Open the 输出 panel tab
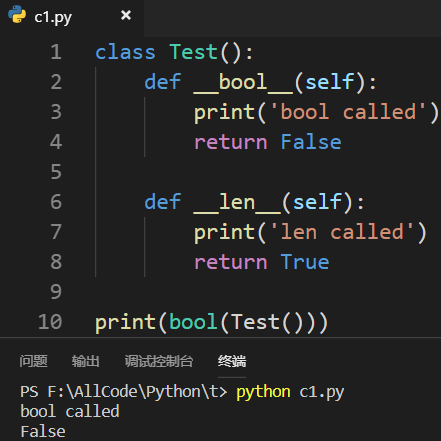The width and height of the screenshot is (441, 441). (86, 361)
